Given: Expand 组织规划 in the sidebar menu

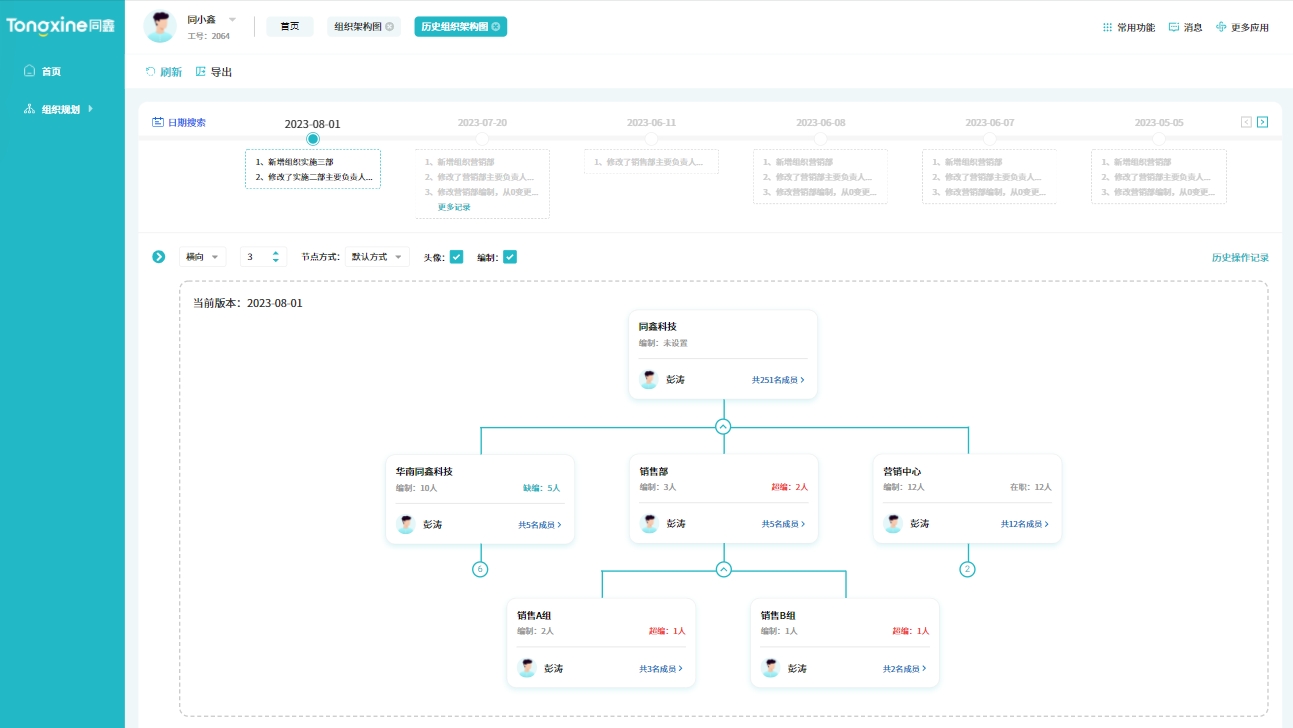Looking at the screenshot, I should point(62,109).
